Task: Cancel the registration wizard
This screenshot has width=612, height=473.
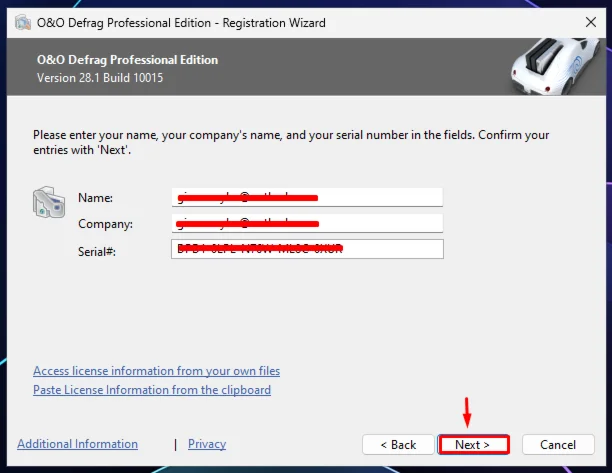Action: pyautogui.click(x=558, y=445)
